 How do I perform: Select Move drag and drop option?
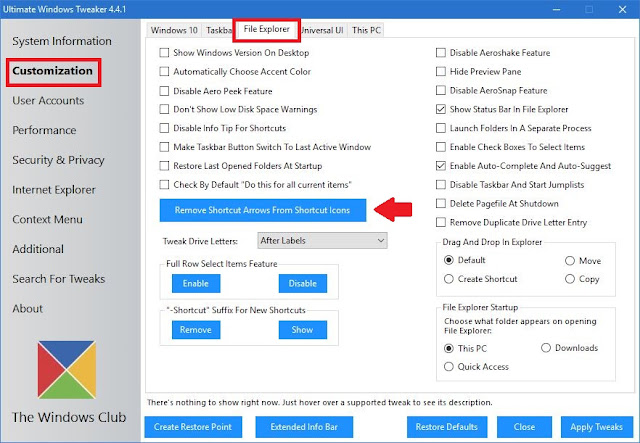pyautogui.click(x=570, y=261)
